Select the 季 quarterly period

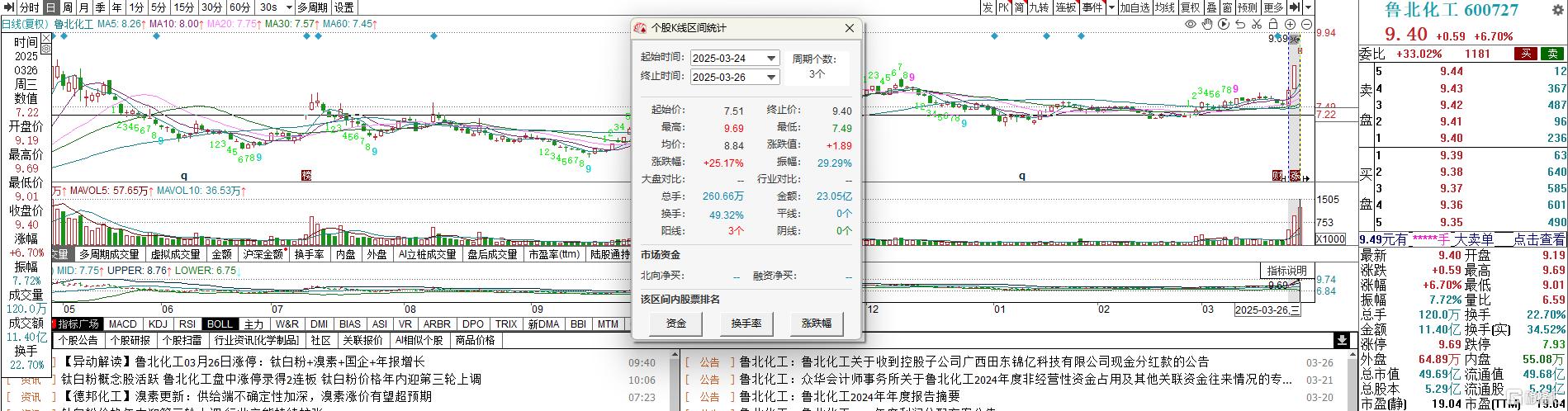click(x=100, y=7)
